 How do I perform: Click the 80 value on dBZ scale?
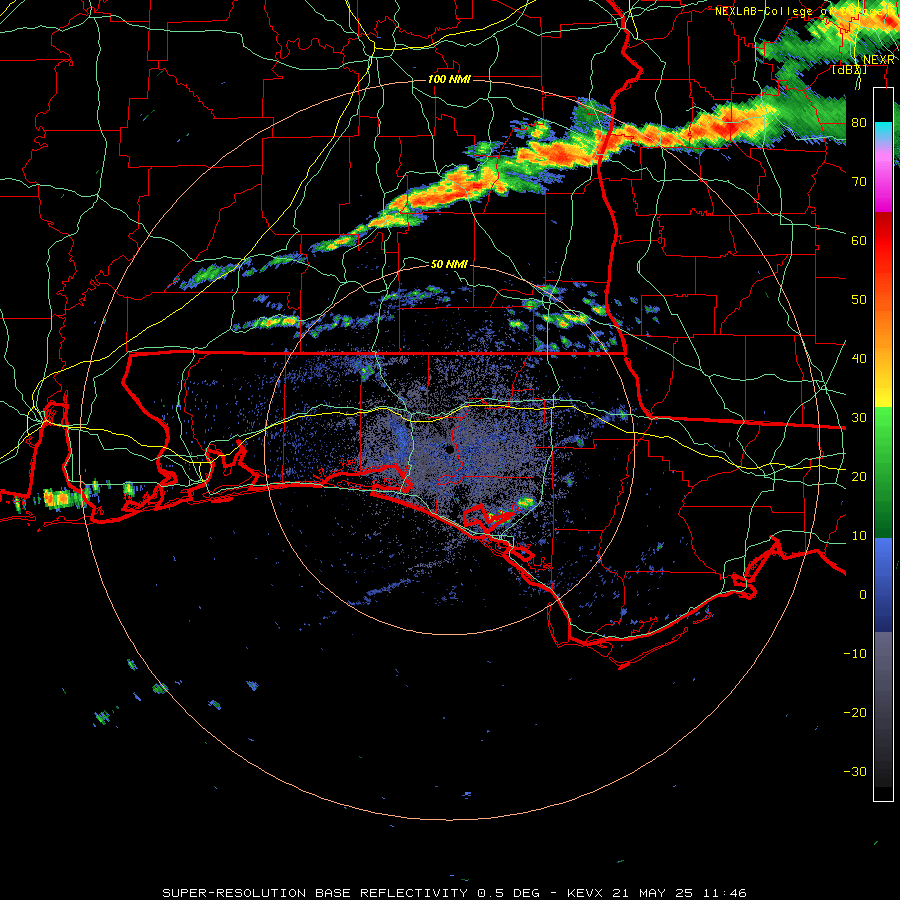pos(859,122)
